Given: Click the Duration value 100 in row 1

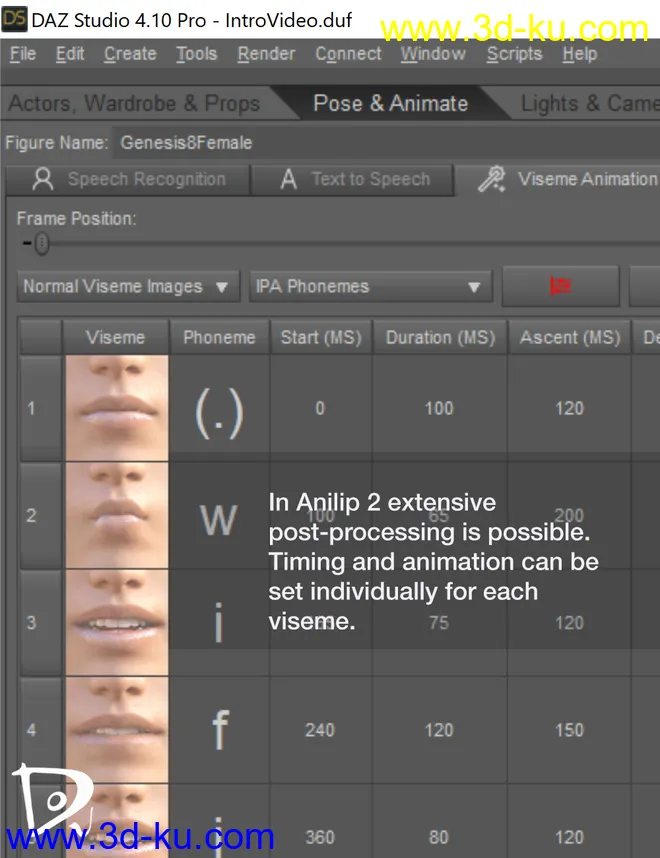Looking at the screenshot, I should (439, 408).
